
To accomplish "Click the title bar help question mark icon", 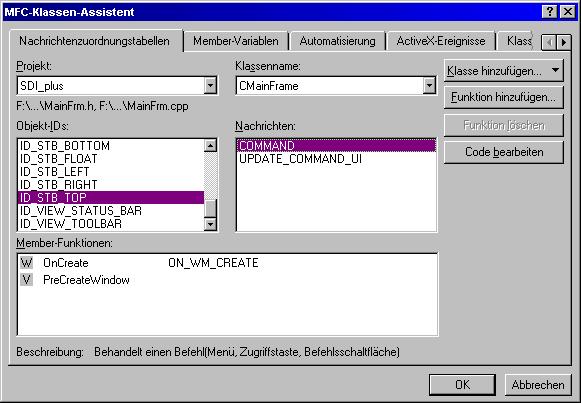I will tap(550, 12).
